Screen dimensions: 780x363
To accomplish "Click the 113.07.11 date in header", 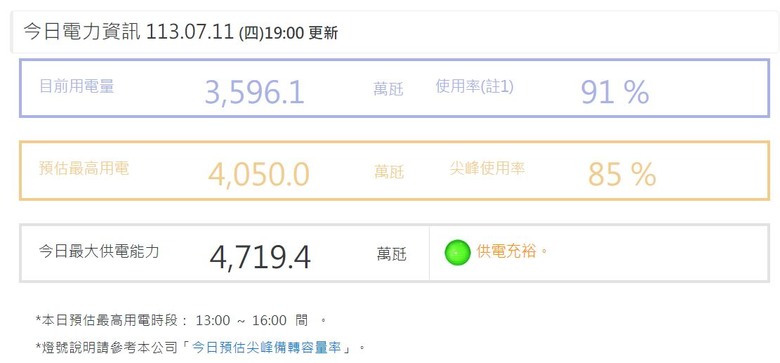I will pos(190,32).
